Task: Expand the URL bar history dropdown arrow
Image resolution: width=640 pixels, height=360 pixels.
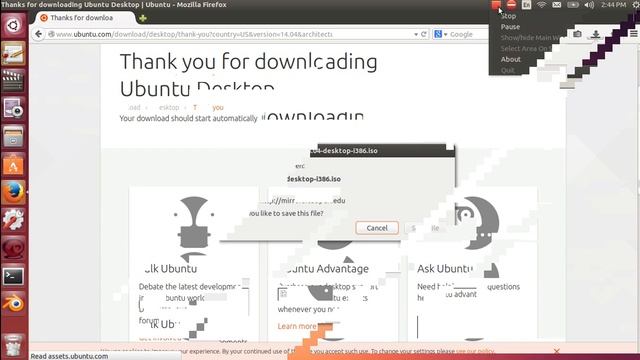Action: pyautogui.click(x=416, y=35)
